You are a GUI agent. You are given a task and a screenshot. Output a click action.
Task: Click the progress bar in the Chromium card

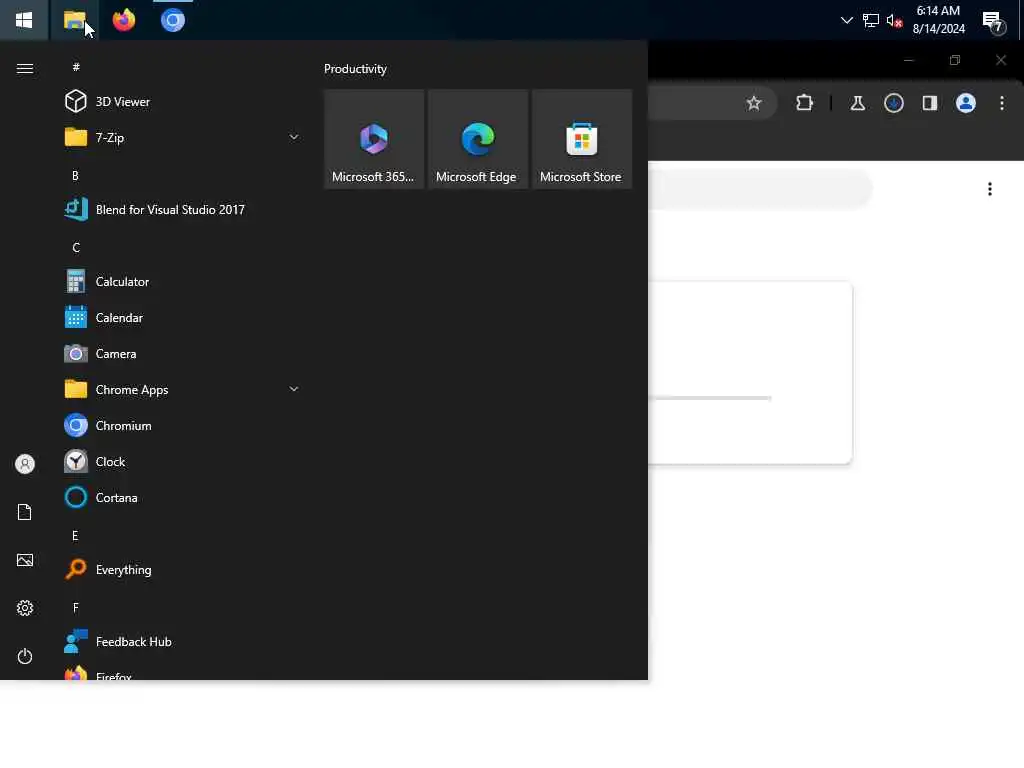pyautogui.click(x=710, y=398)
